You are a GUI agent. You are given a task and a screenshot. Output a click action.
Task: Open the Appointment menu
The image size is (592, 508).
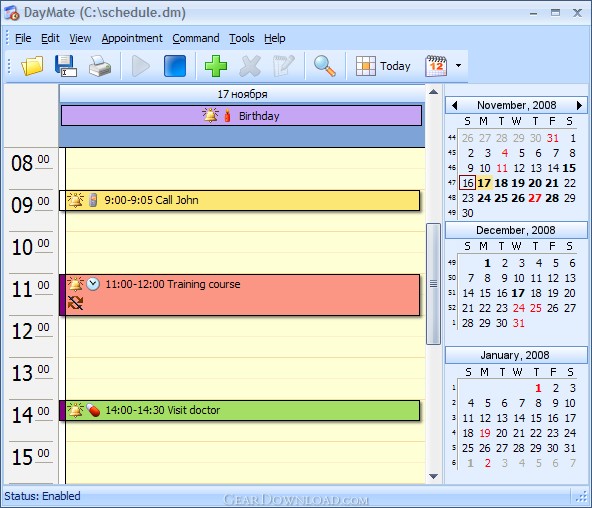point(132,38)
